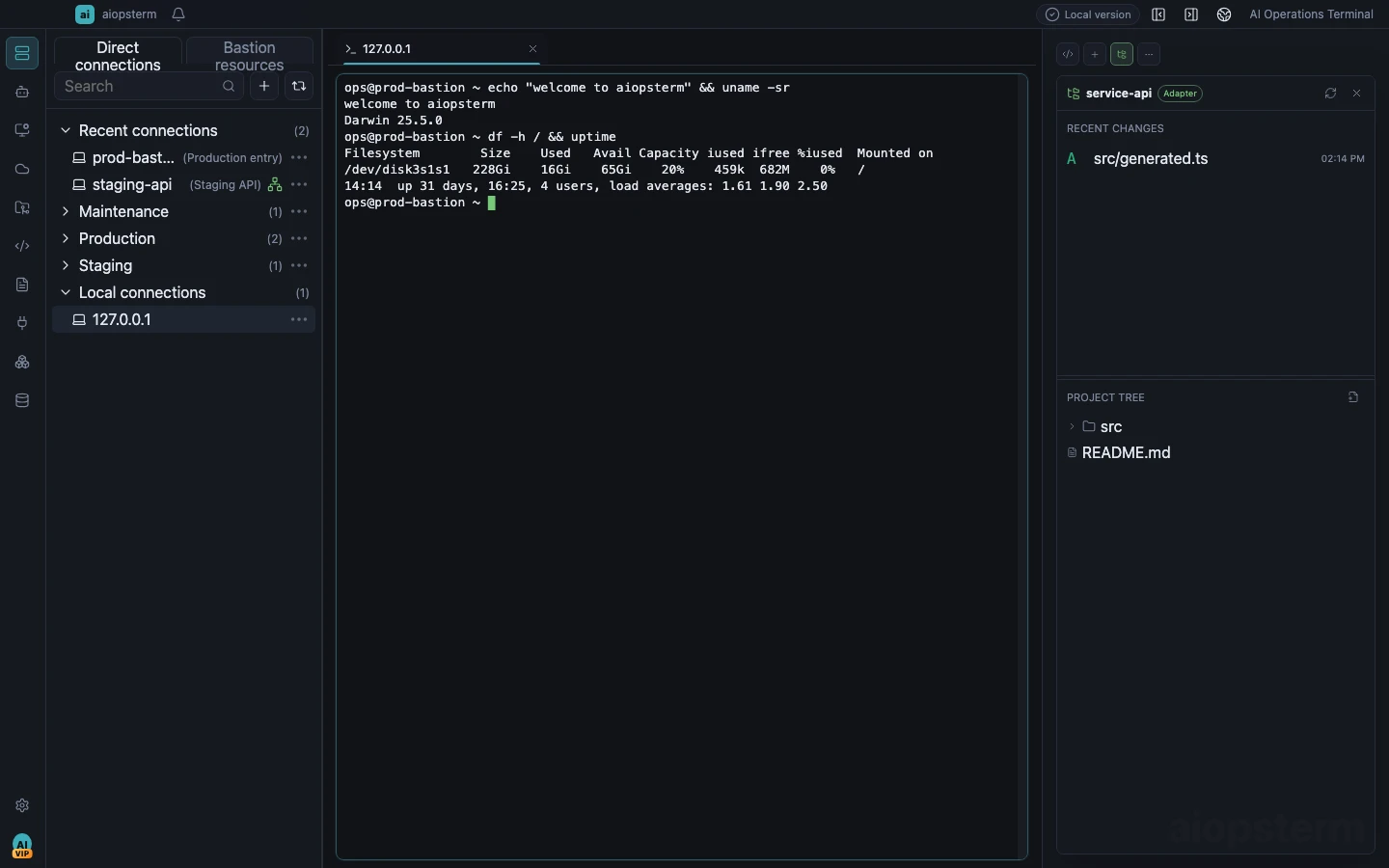This screenshot has width=1389, height=868.
Task: Open the plug extensions sidebar icon
Action: [22, 323]
